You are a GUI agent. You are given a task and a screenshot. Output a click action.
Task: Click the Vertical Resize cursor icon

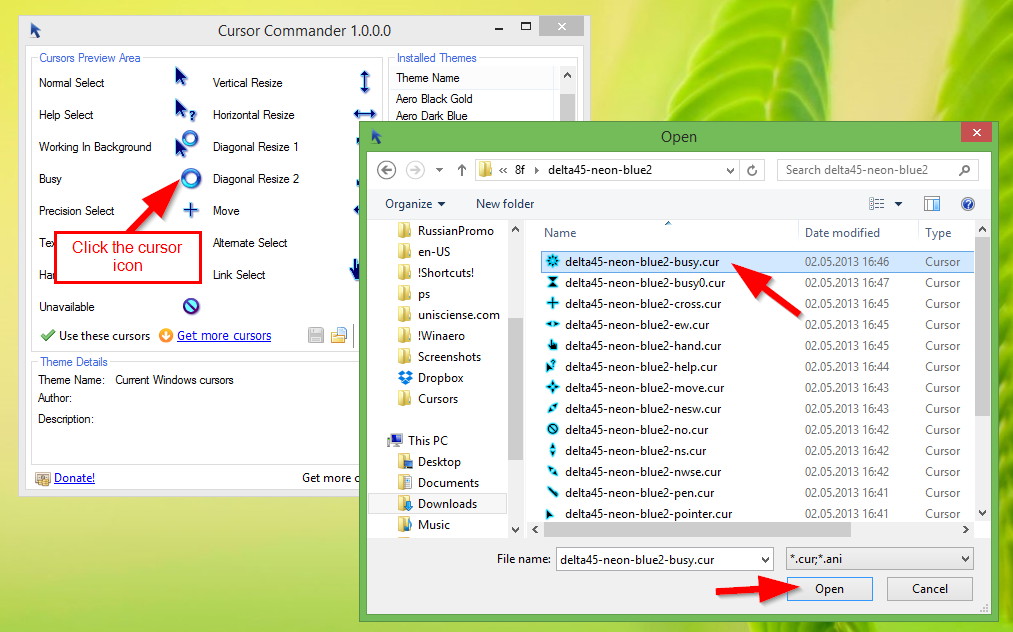point(365,82)
